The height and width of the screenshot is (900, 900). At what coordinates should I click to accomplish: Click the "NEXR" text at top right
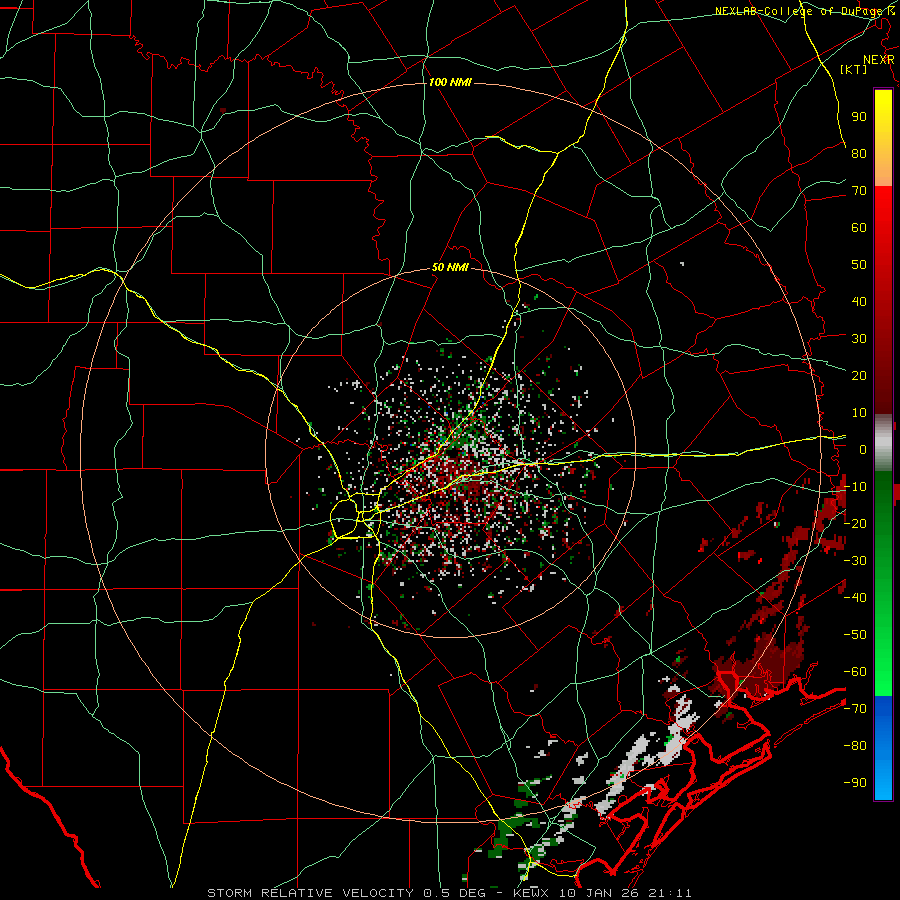click(x=879, y=60)
